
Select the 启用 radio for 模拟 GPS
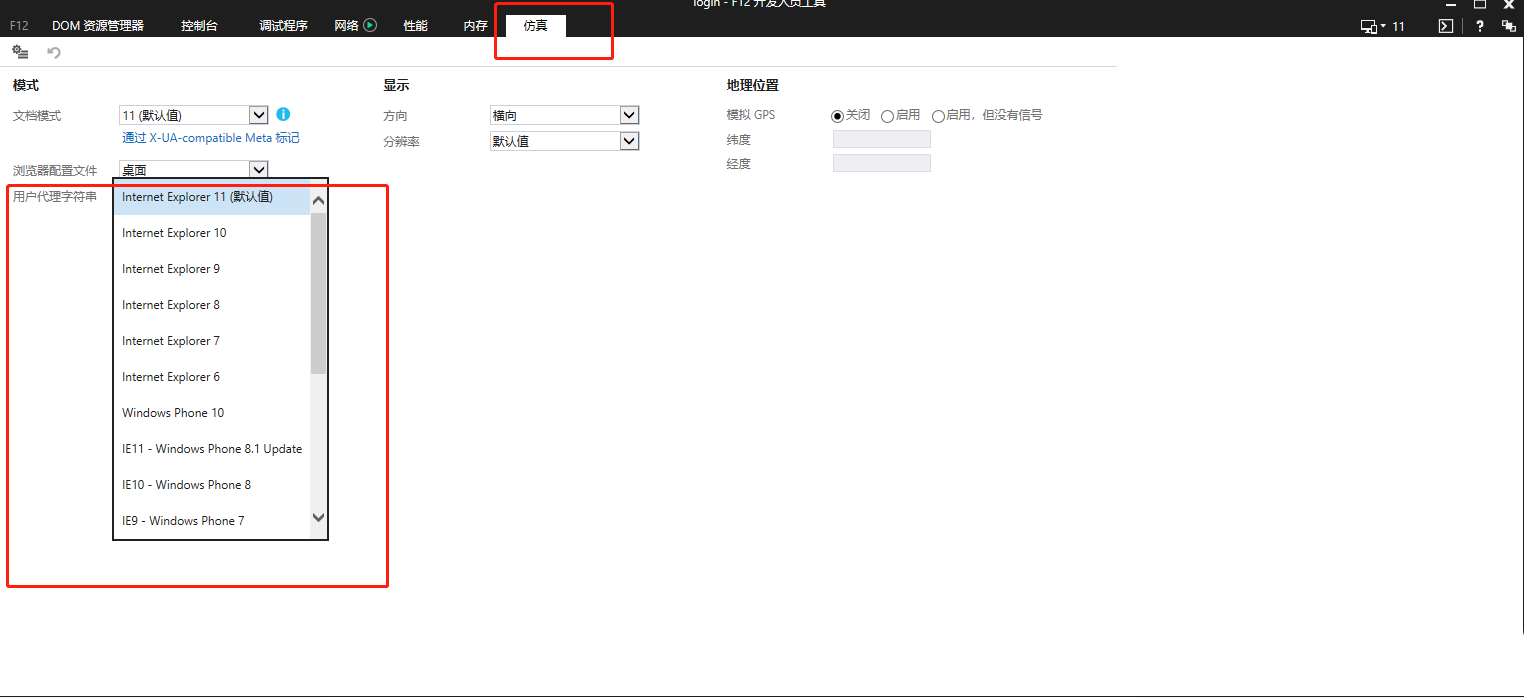[x=888, y=115]
